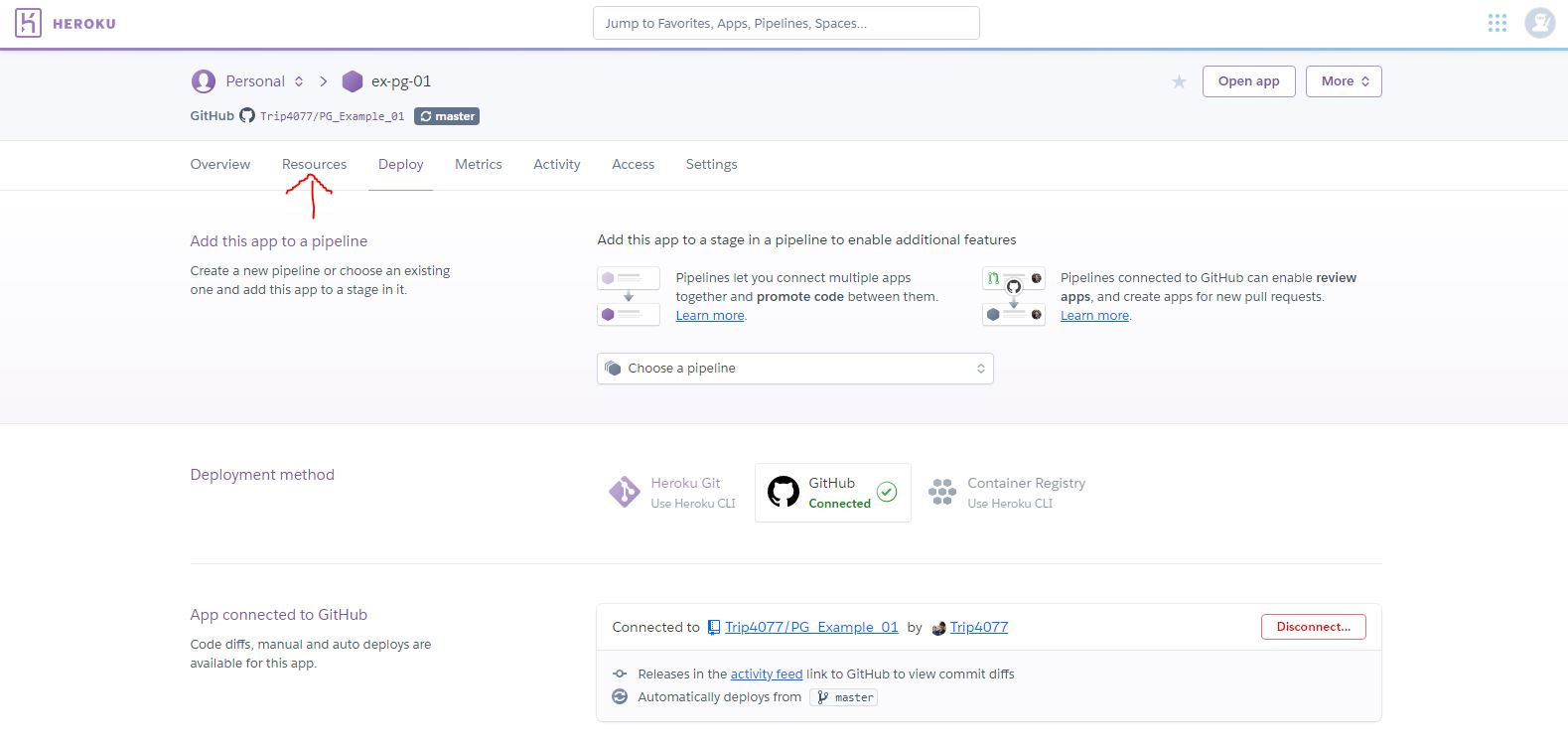Switch to the Resources tab

(314, 165)
